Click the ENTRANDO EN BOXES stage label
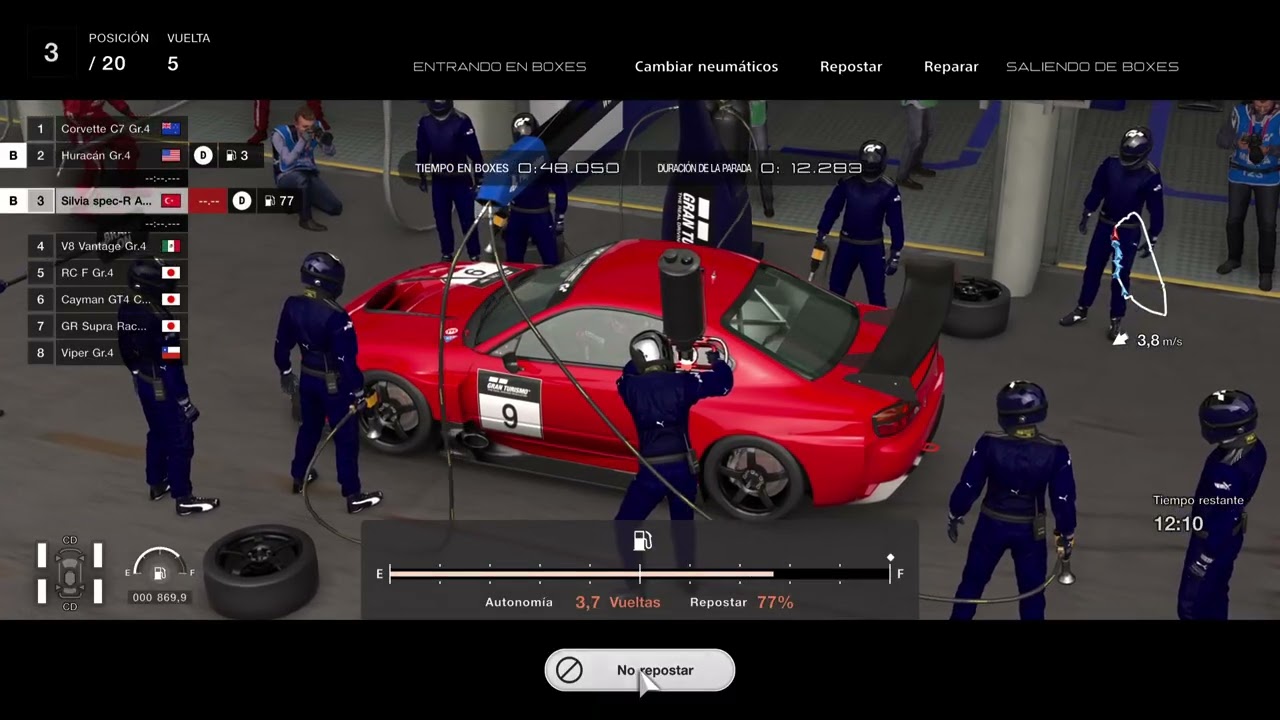Screen dimensions: 1280x720 point(500,67)
